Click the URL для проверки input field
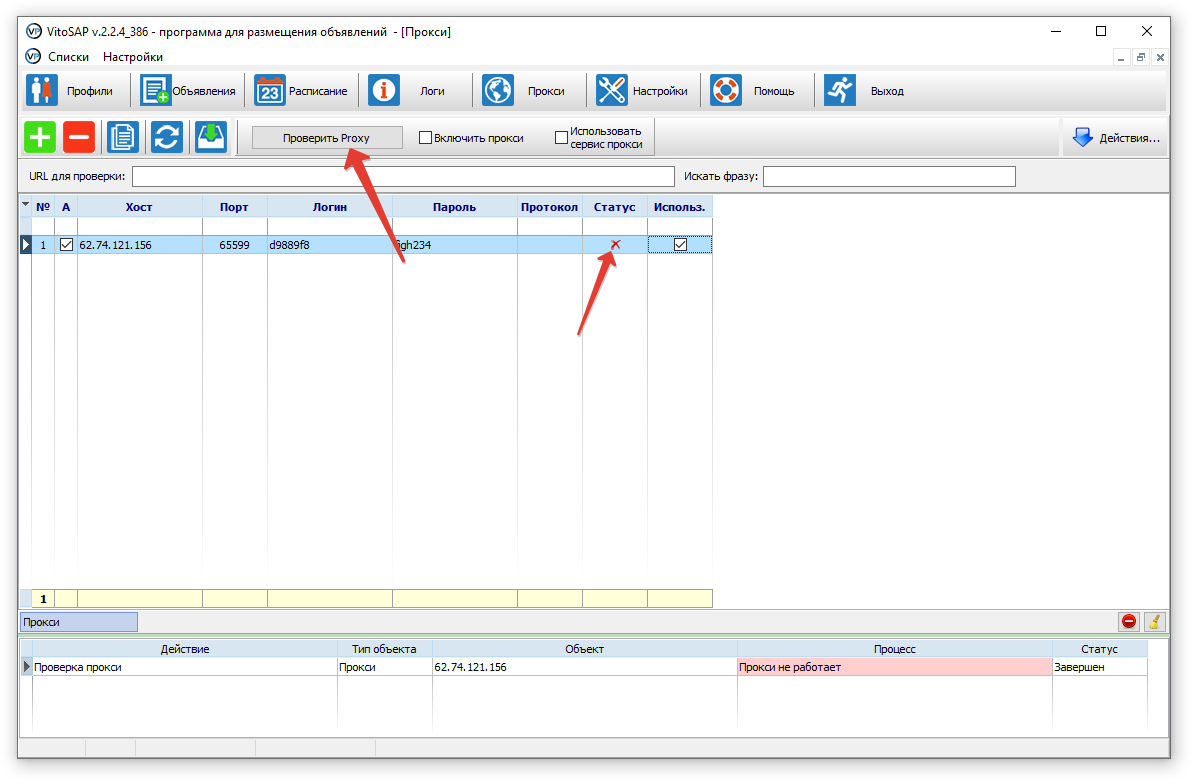 pos(403,177)
